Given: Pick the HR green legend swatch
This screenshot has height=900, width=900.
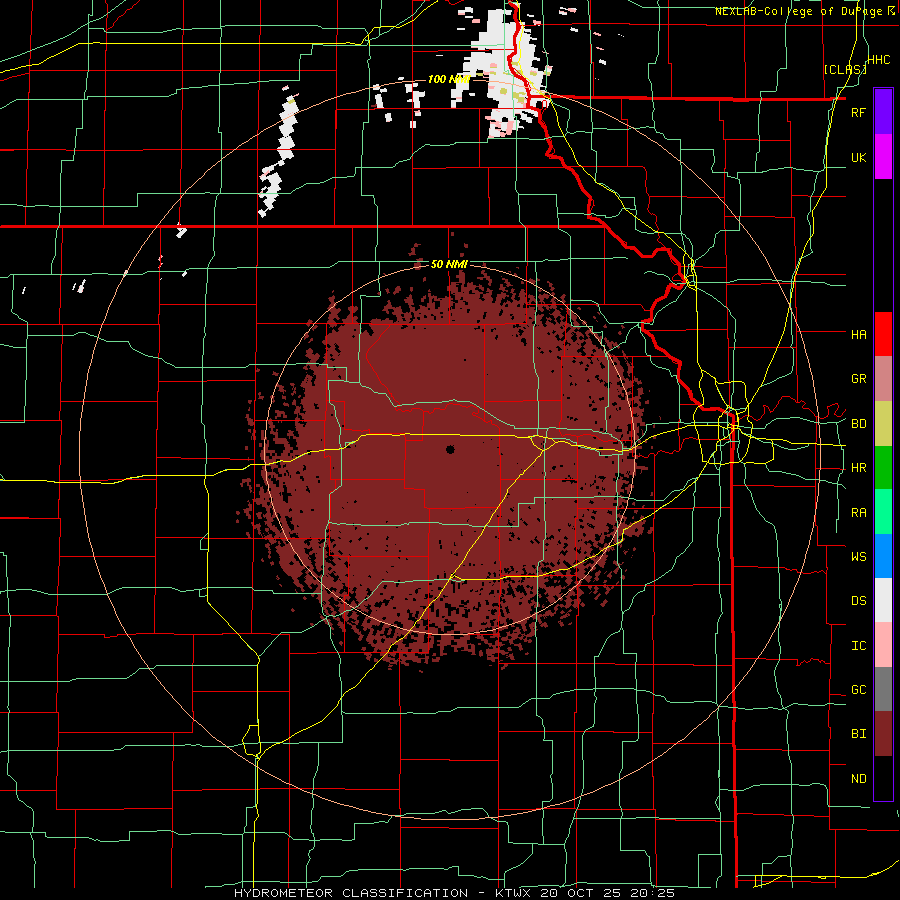Looking at the screenshot, I should pos(883,468).
